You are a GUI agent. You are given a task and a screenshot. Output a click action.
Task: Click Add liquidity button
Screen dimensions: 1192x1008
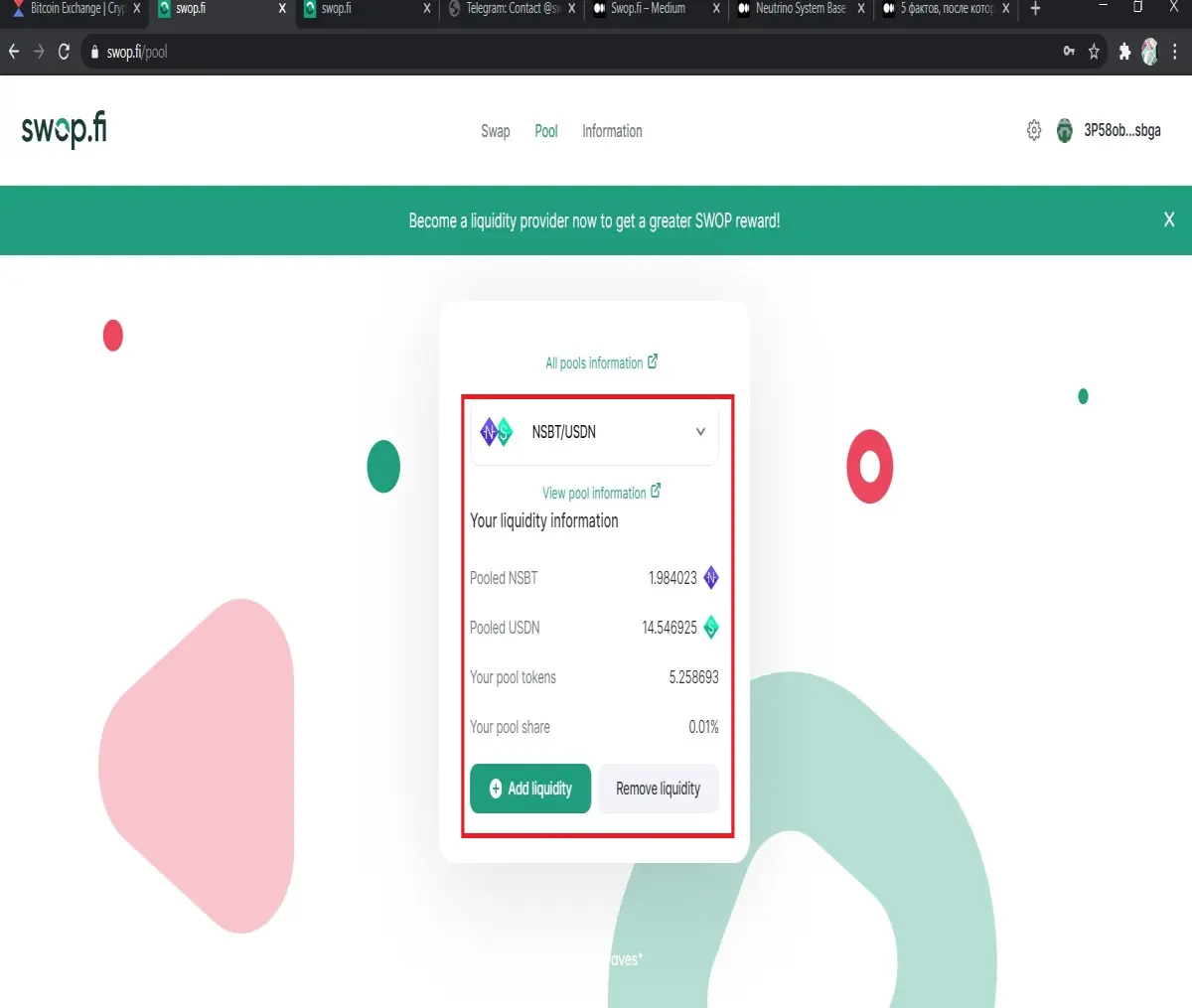coord(530,789)
